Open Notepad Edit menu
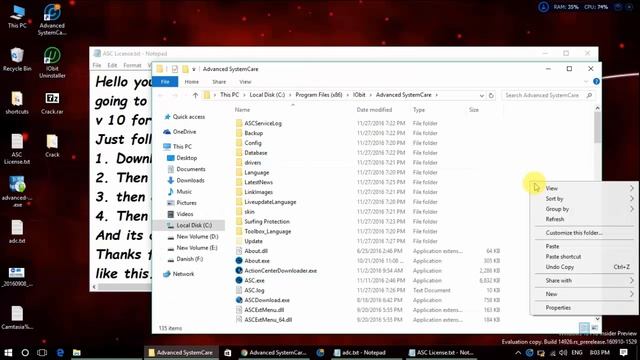 pos(112,65)
